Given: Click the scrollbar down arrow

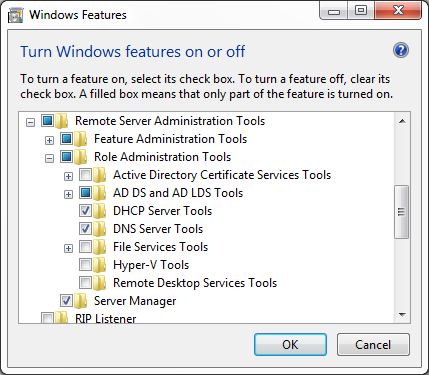Looking at the screenshot, I should coord(402,314).
